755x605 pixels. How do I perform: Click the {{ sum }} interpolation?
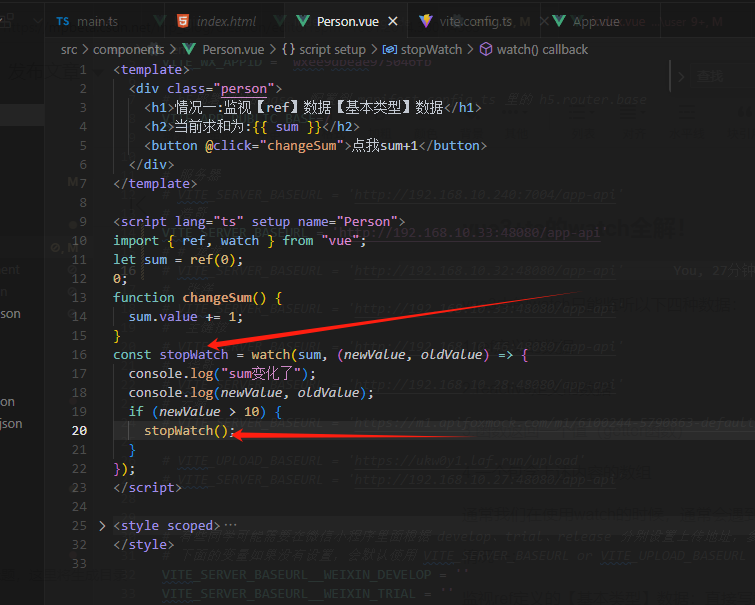click(287, 127)
